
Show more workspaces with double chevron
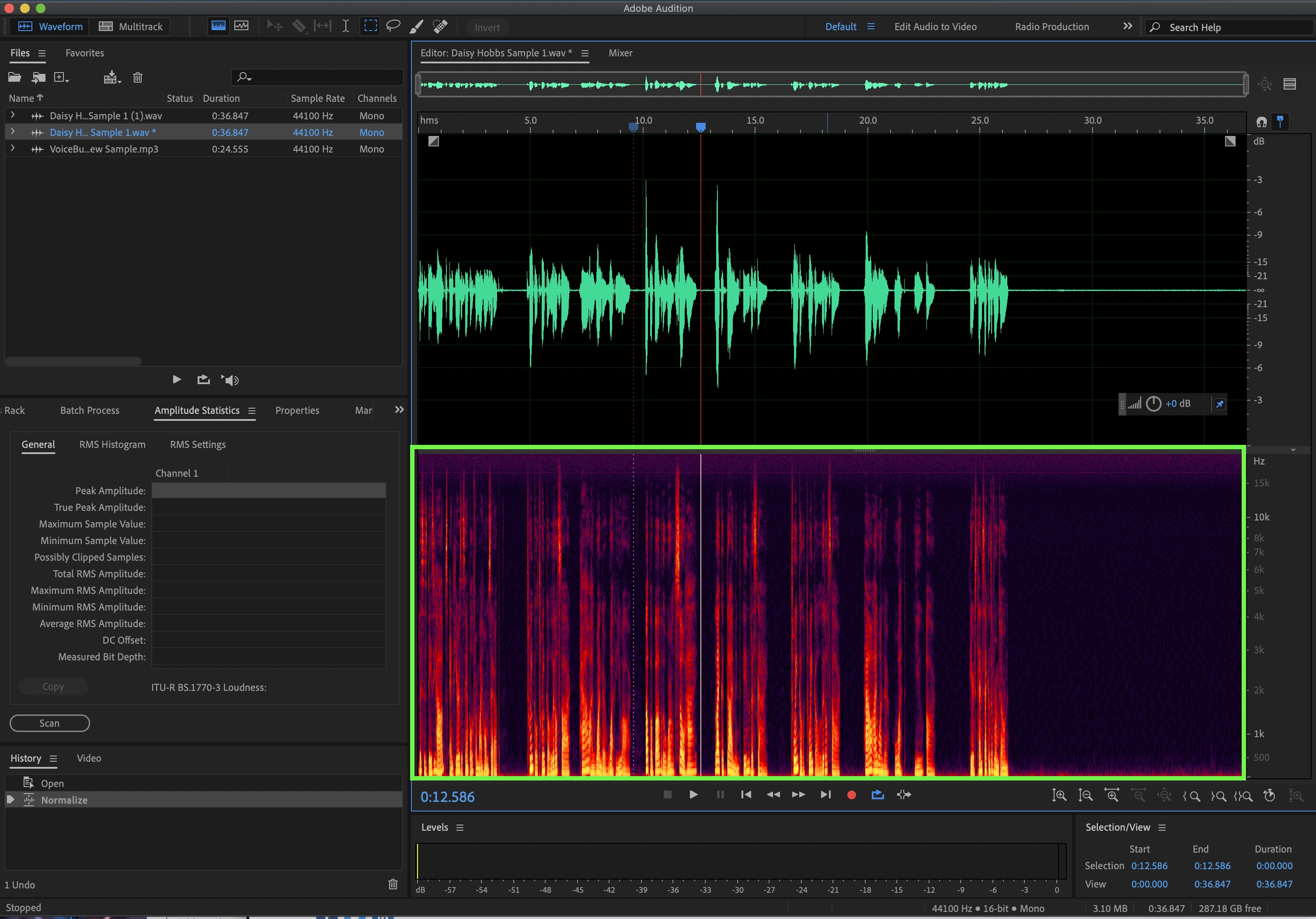pyautogui.click(x=1128, y=26)
